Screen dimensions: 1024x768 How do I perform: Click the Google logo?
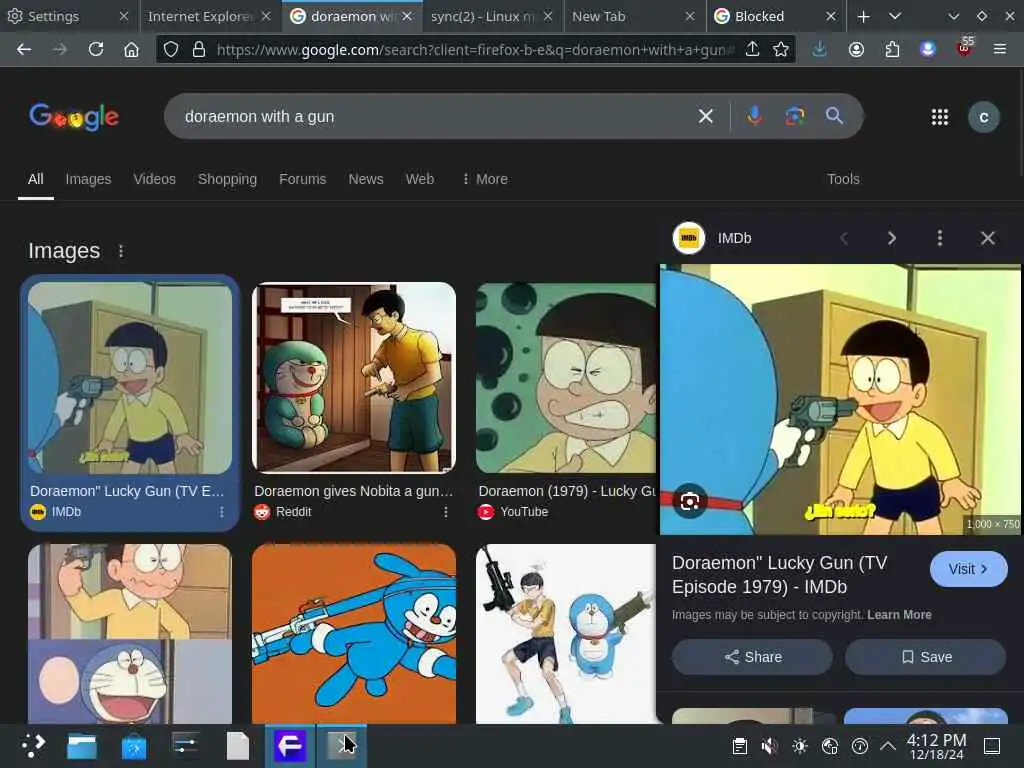click(74, 117)
